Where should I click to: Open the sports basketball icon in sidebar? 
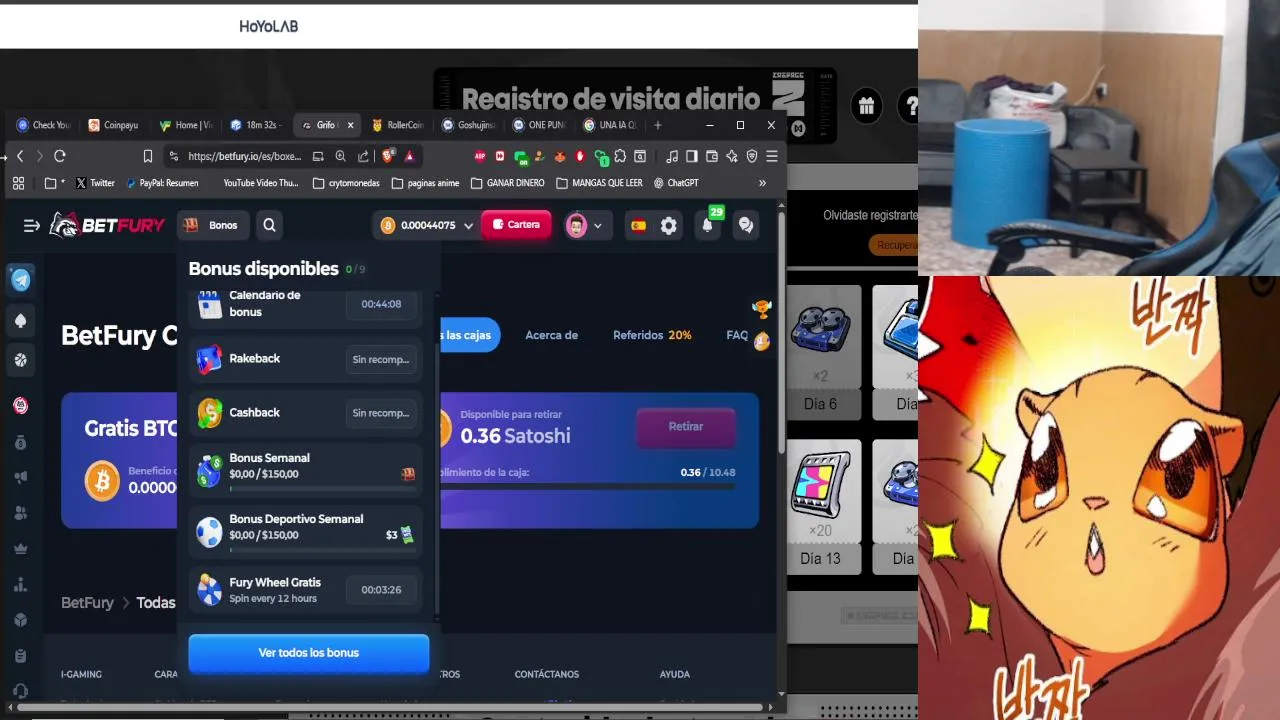coord(20,360)
